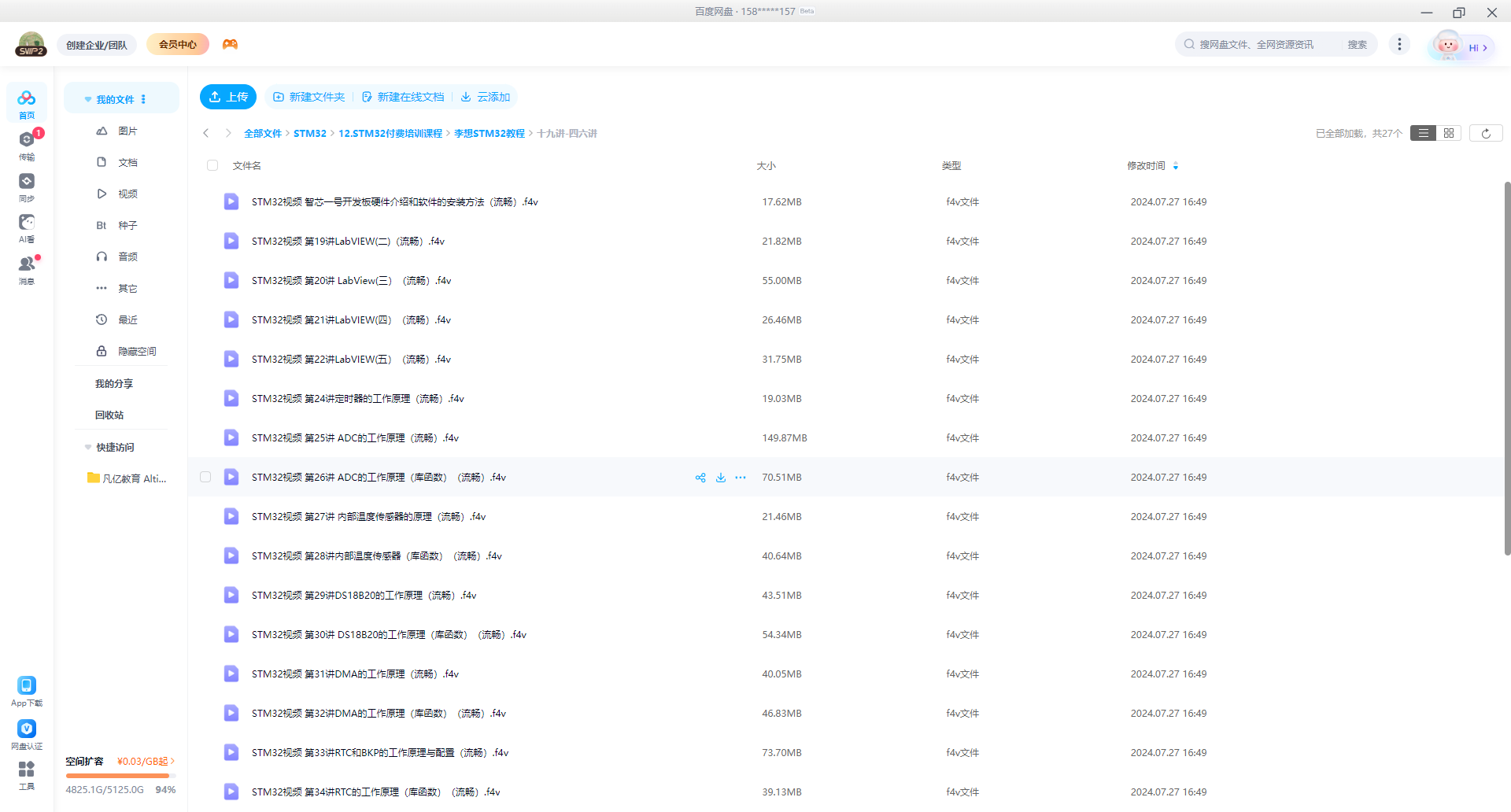This screenshot has width=1511, height=812.
Task: Click download icon on the 第26讲 row
Action: [x=721, y=478]
